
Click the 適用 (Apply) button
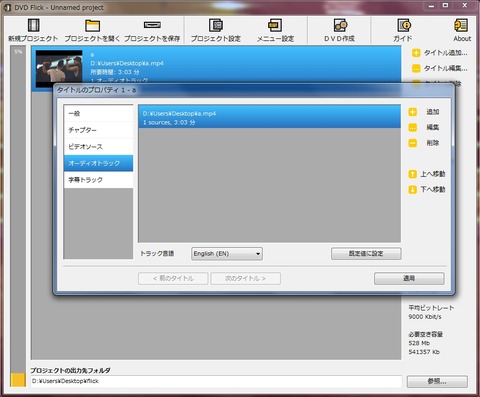point(409,278)
